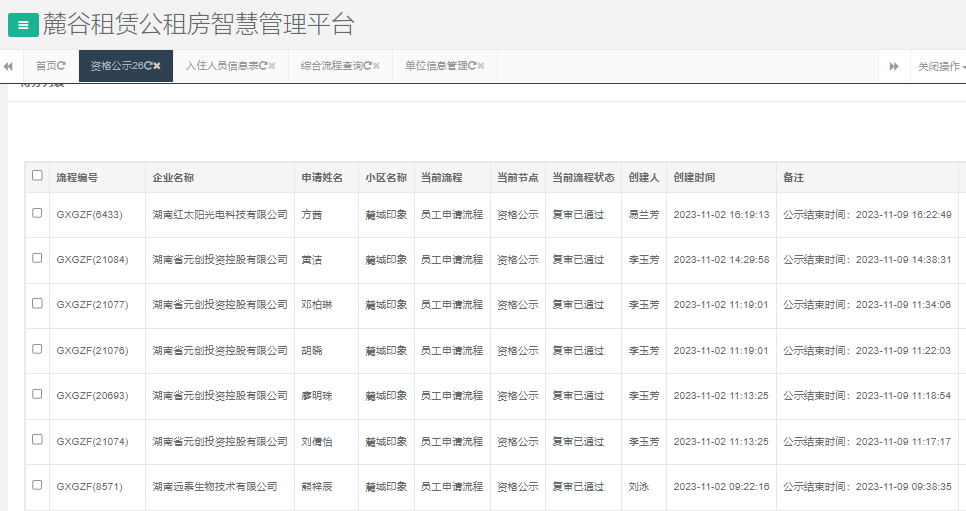
Task: Check the row GXGZF(20693) checkbox
Action: click(x=37, y=394)
